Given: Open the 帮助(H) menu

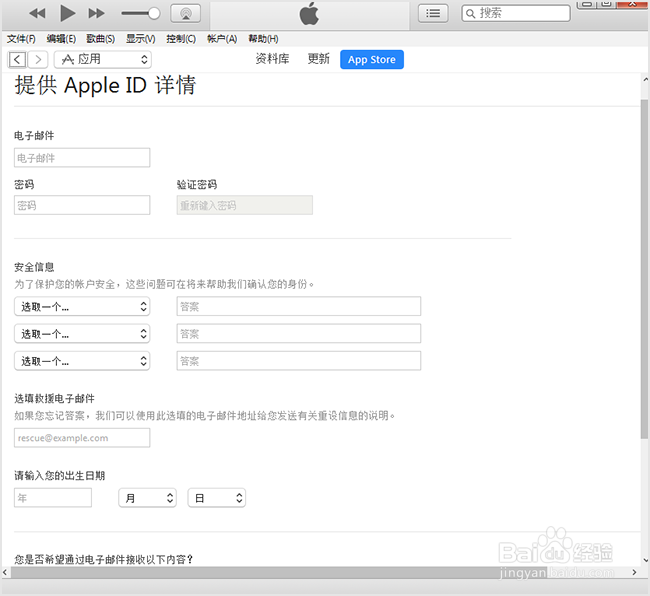Looking at the screenshot, I should click(263, 39).
